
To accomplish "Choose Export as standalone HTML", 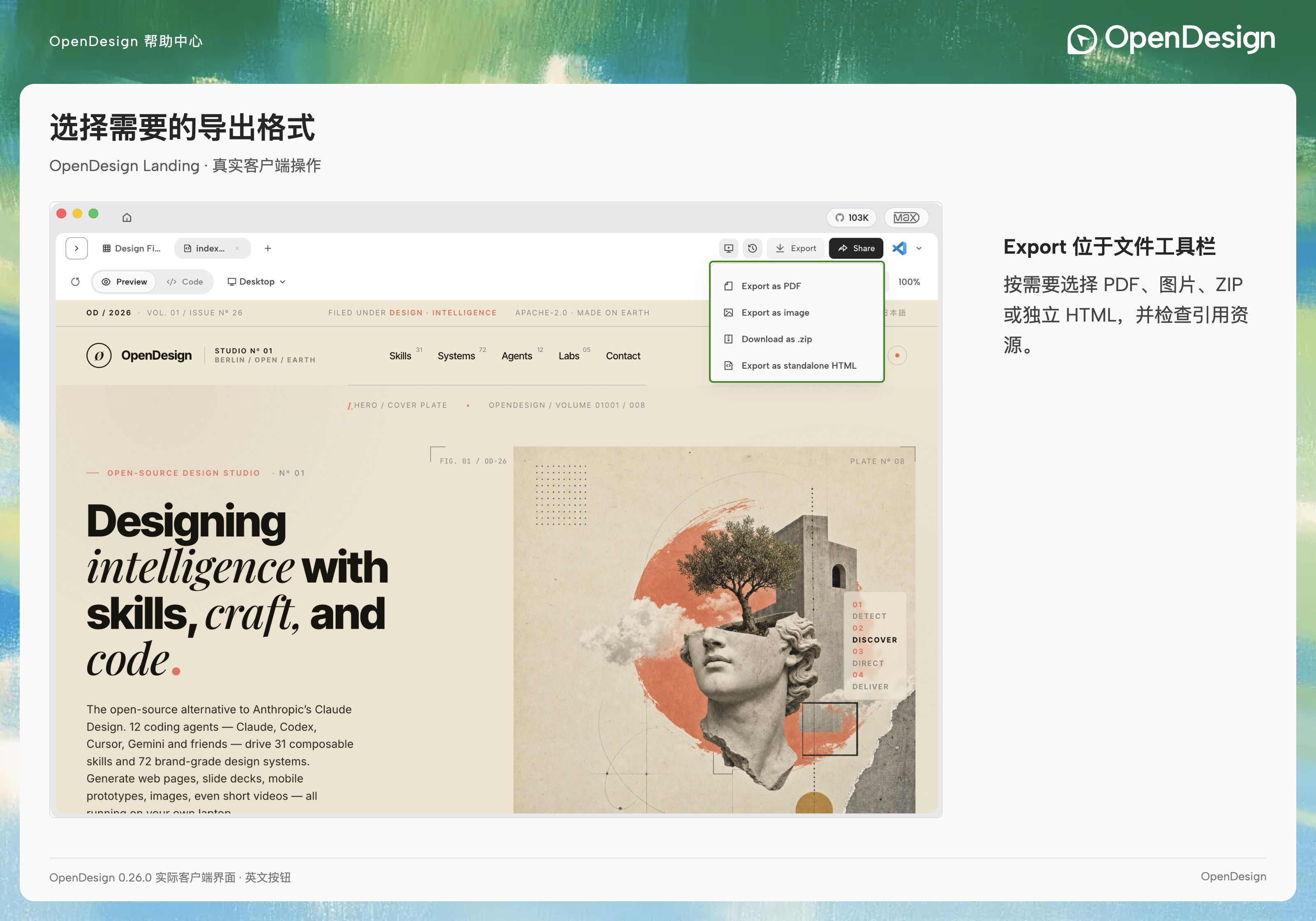I will click(x=797, y=365).
